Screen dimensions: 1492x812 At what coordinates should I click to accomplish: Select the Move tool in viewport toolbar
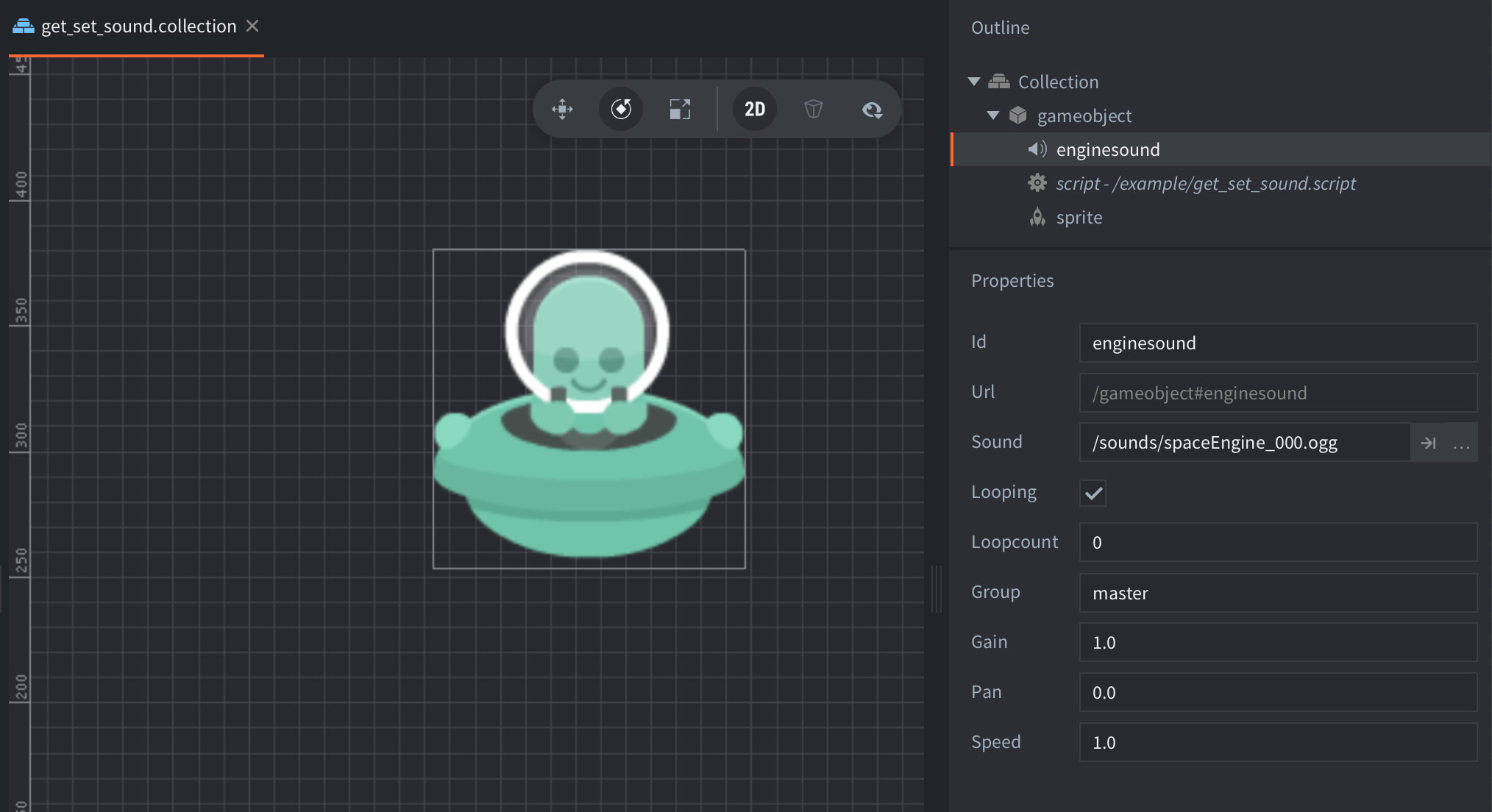562,110
